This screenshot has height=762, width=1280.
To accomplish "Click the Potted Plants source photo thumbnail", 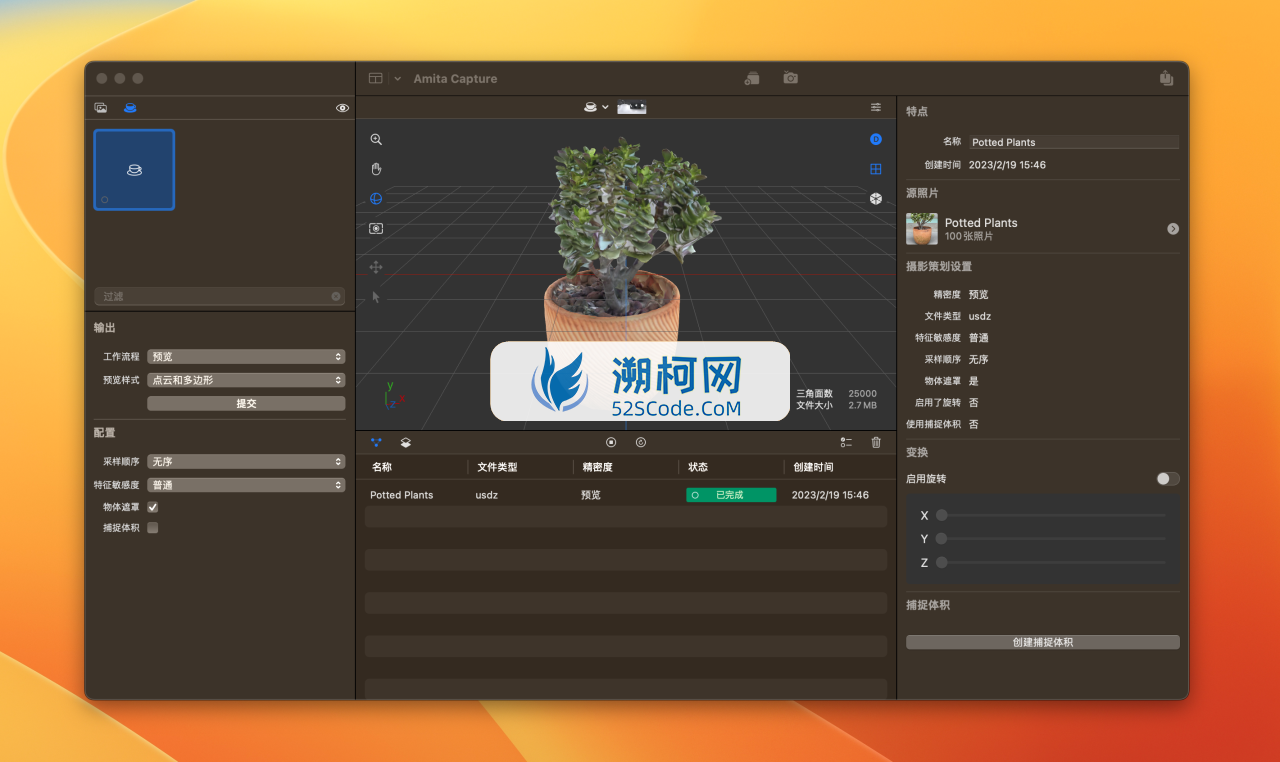I will coord(922,229).
